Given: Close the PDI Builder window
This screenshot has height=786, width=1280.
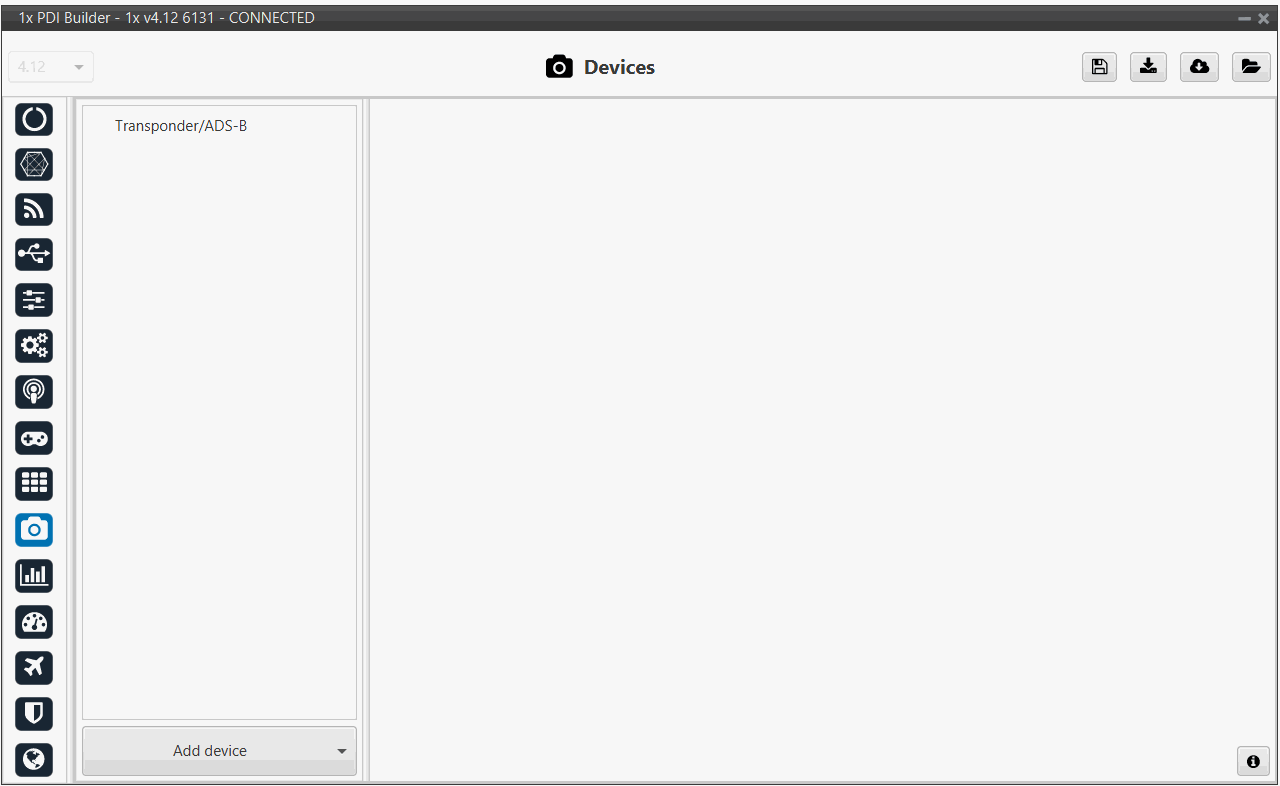Looking at the screenshot, I should (x=1264, y=18).
